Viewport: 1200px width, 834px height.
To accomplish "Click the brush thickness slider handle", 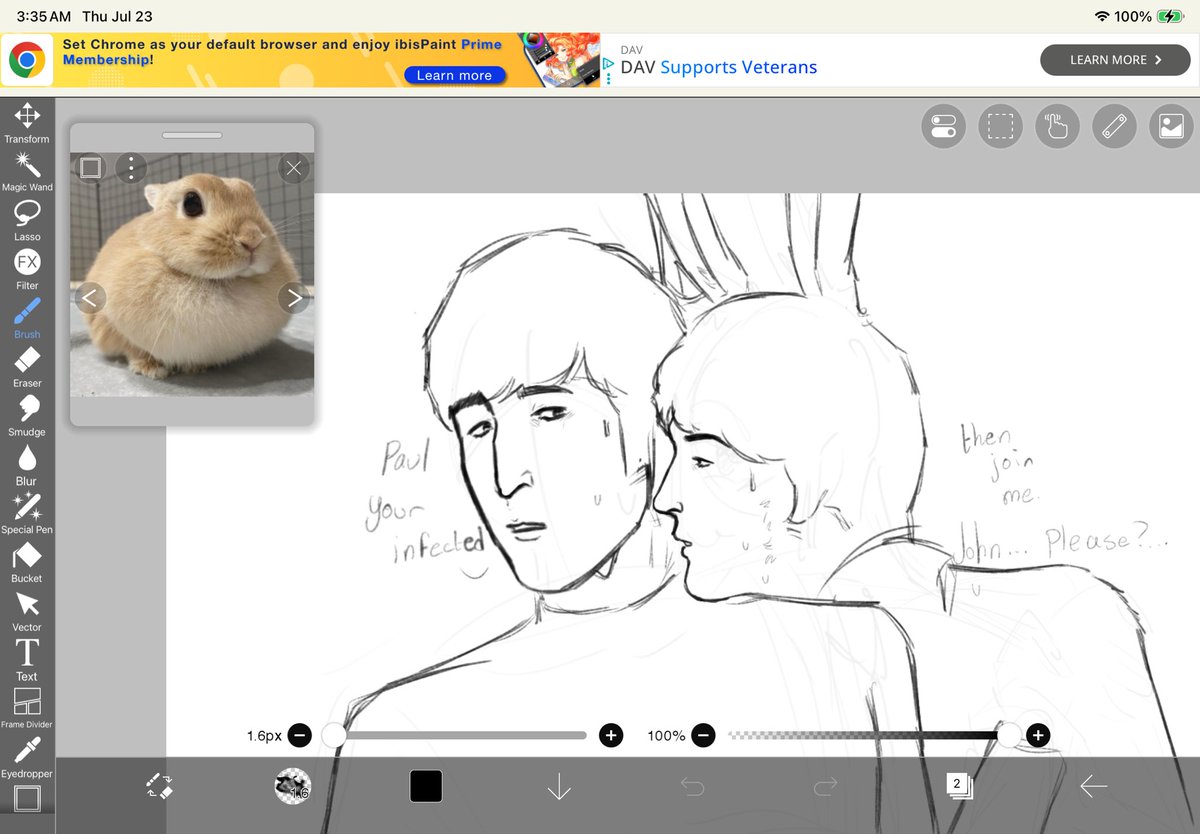I will pyautogui.click(x=334, y=736).
